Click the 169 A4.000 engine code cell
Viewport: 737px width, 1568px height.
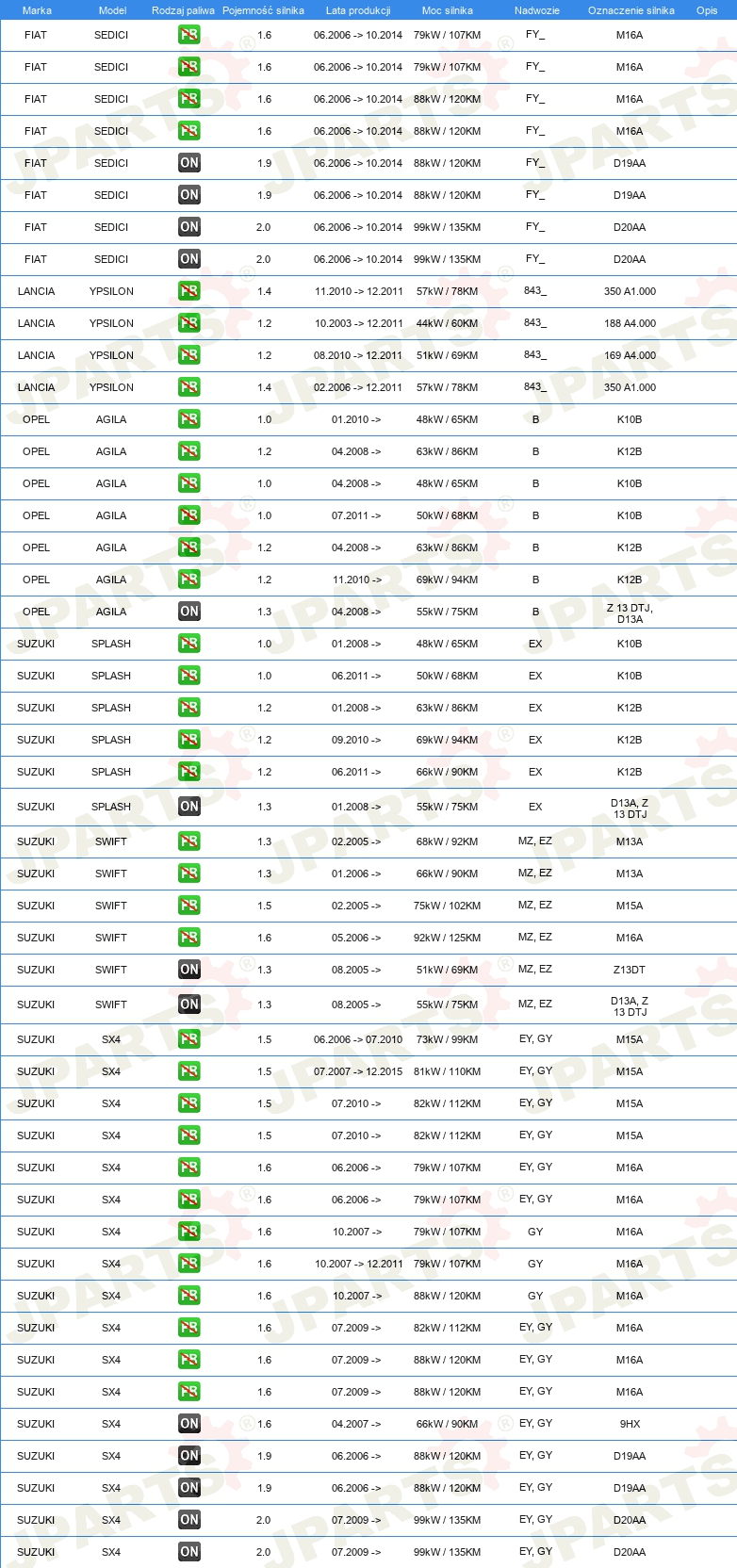point(630,355)
